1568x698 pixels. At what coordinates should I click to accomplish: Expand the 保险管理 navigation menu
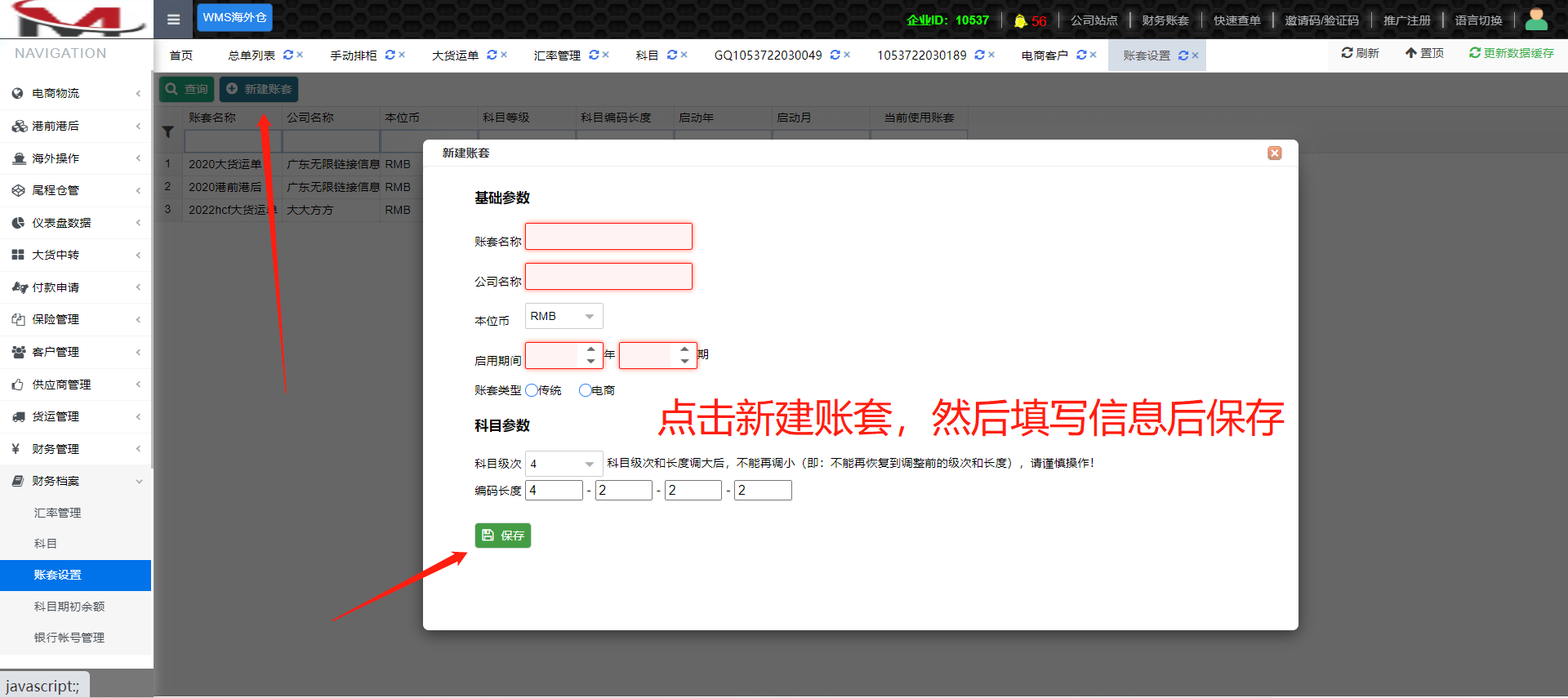coord(76,319)
